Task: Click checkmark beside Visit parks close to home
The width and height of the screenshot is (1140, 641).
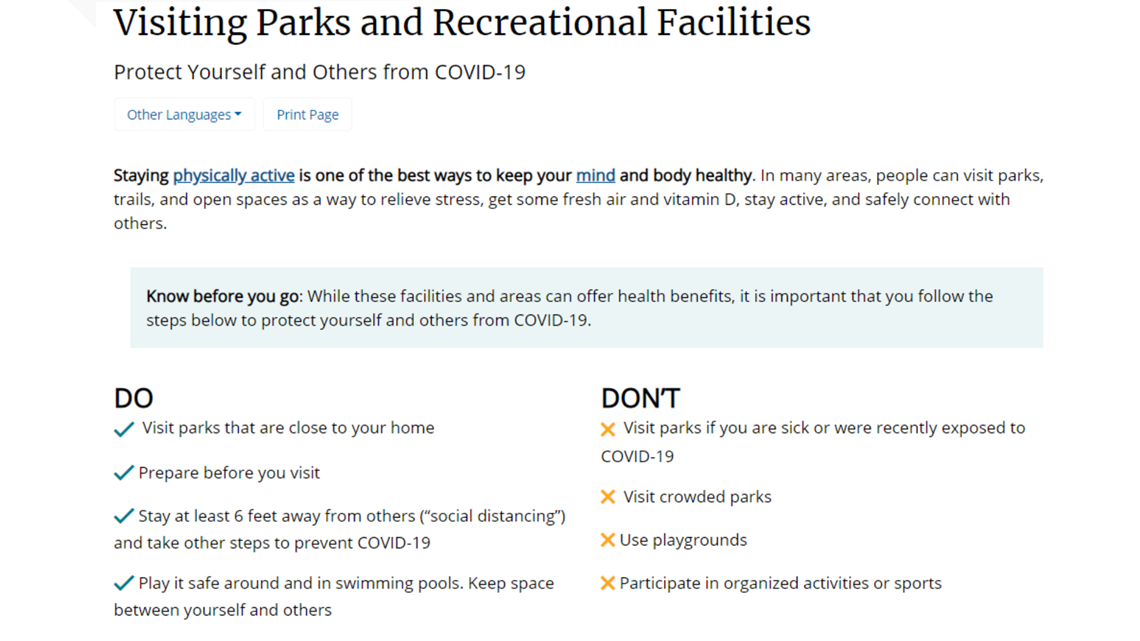Action: click(124, 430)
